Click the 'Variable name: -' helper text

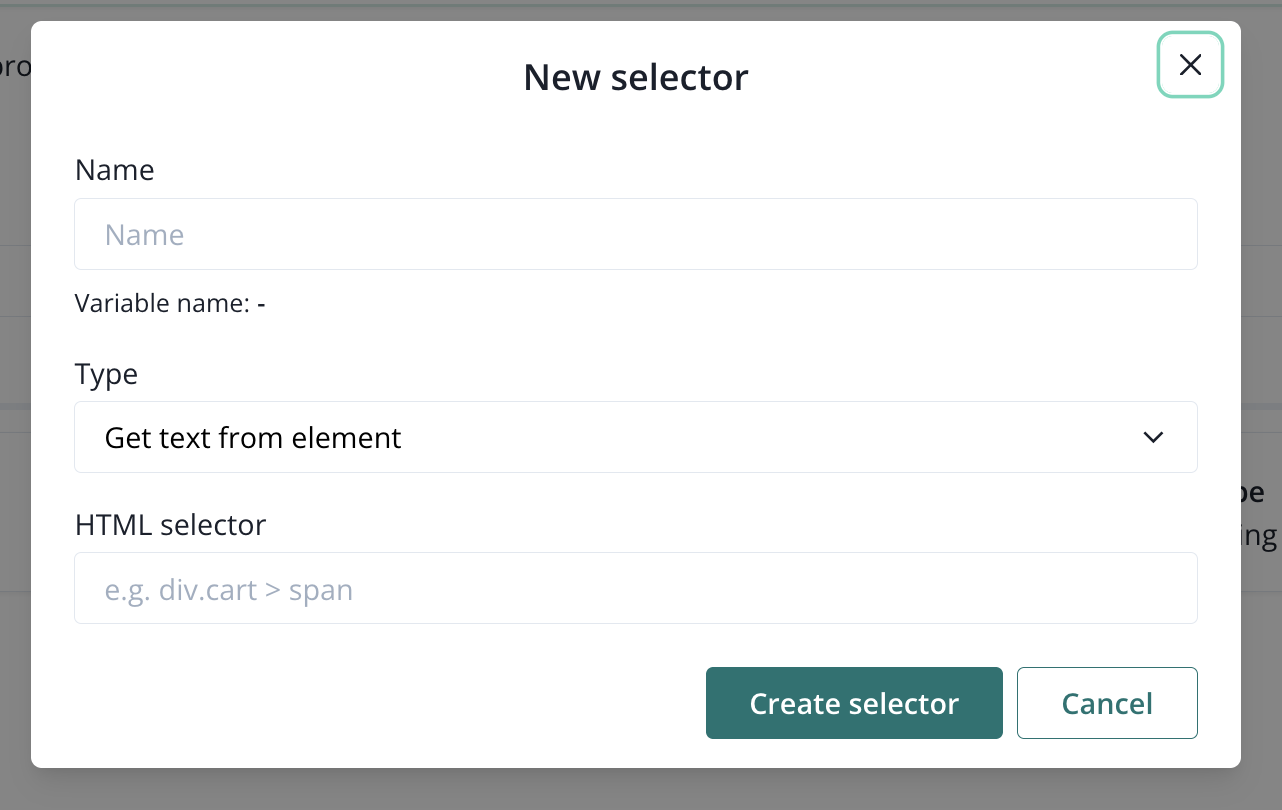(169, 303)
